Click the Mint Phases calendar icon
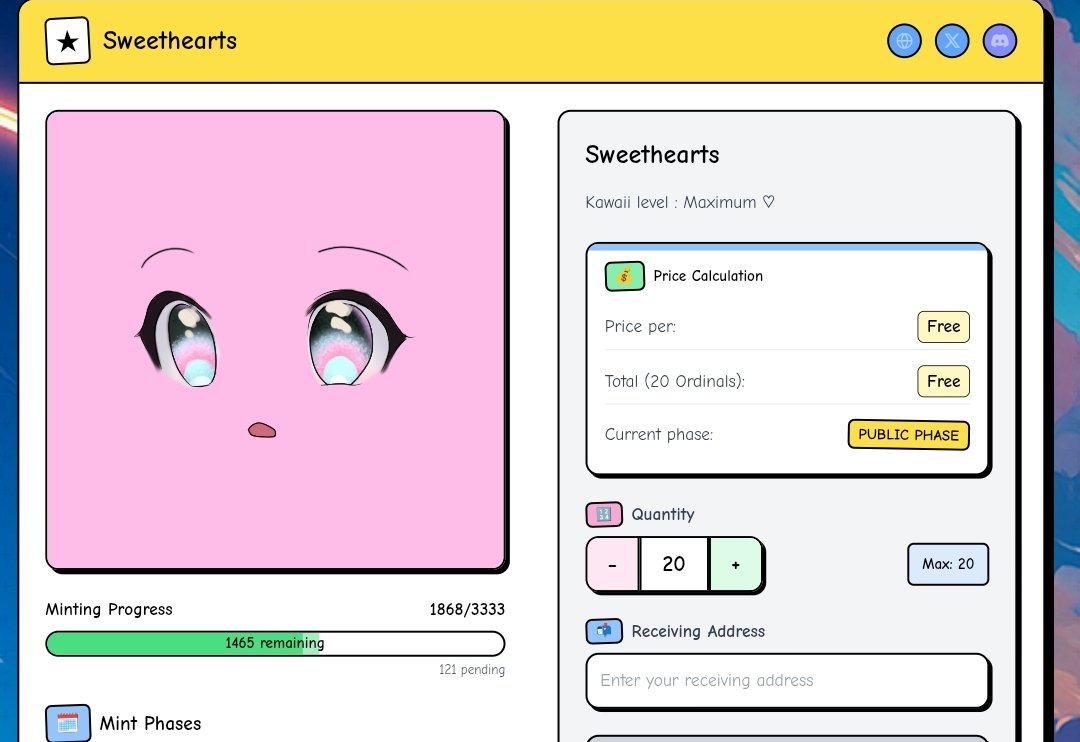Image resolution: width=1080 pixels, height=742 pixels. click(x=68, y=723)
